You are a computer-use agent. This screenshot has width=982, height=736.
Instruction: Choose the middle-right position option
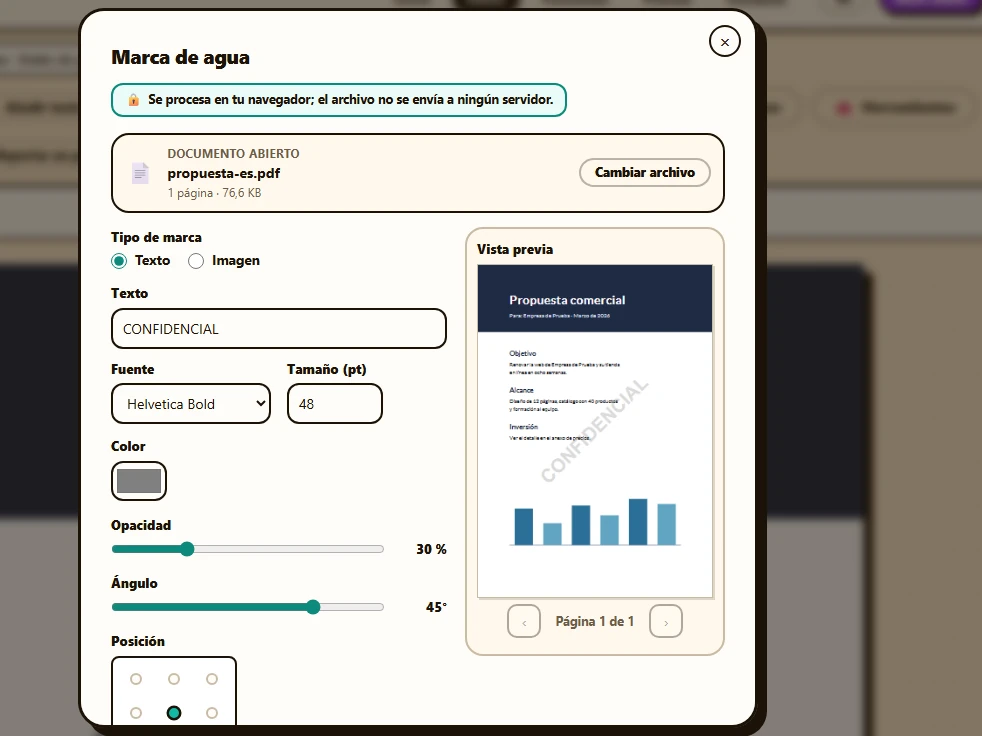212,713
